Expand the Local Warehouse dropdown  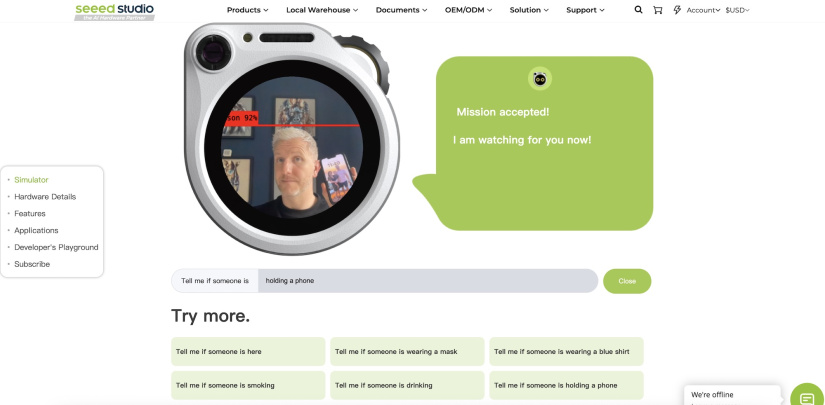click(x=322, y=10)
